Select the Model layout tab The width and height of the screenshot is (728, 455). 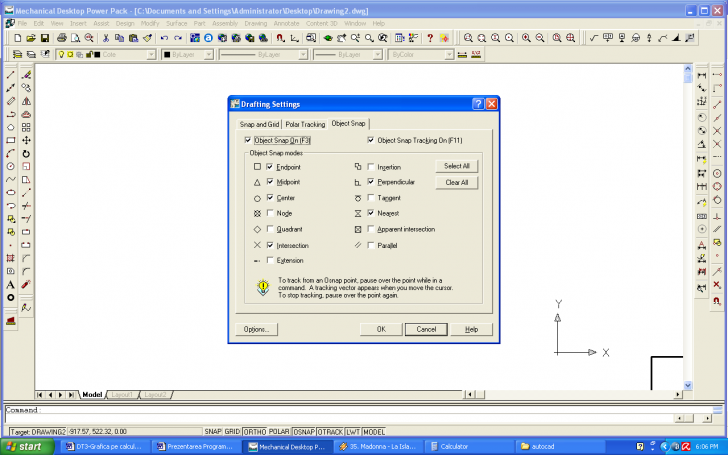[x=92, y=395]
